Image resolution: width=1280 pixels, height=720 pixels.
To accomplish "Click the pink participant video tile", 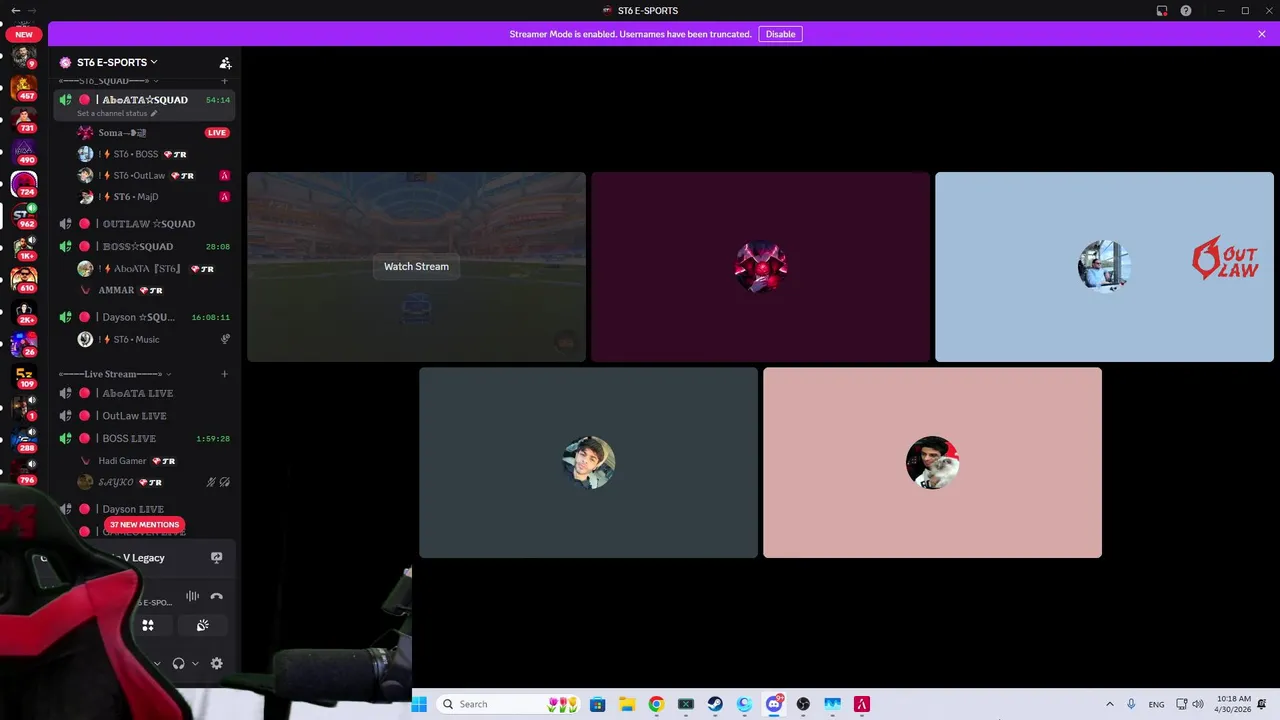I will pyautogui.click(x=932, y=462).
